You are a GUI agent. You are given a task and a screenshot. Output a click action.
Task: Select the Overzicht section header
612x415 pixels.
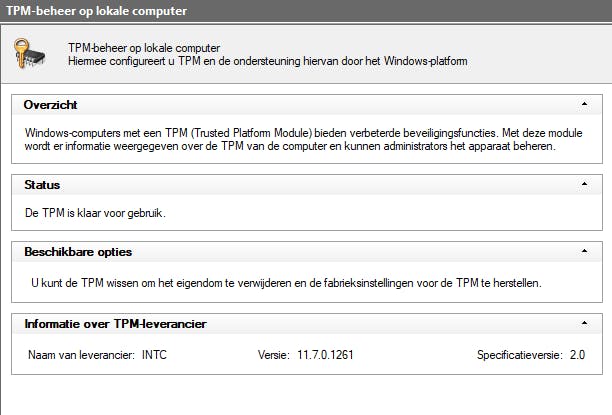(x=51, y=105)
